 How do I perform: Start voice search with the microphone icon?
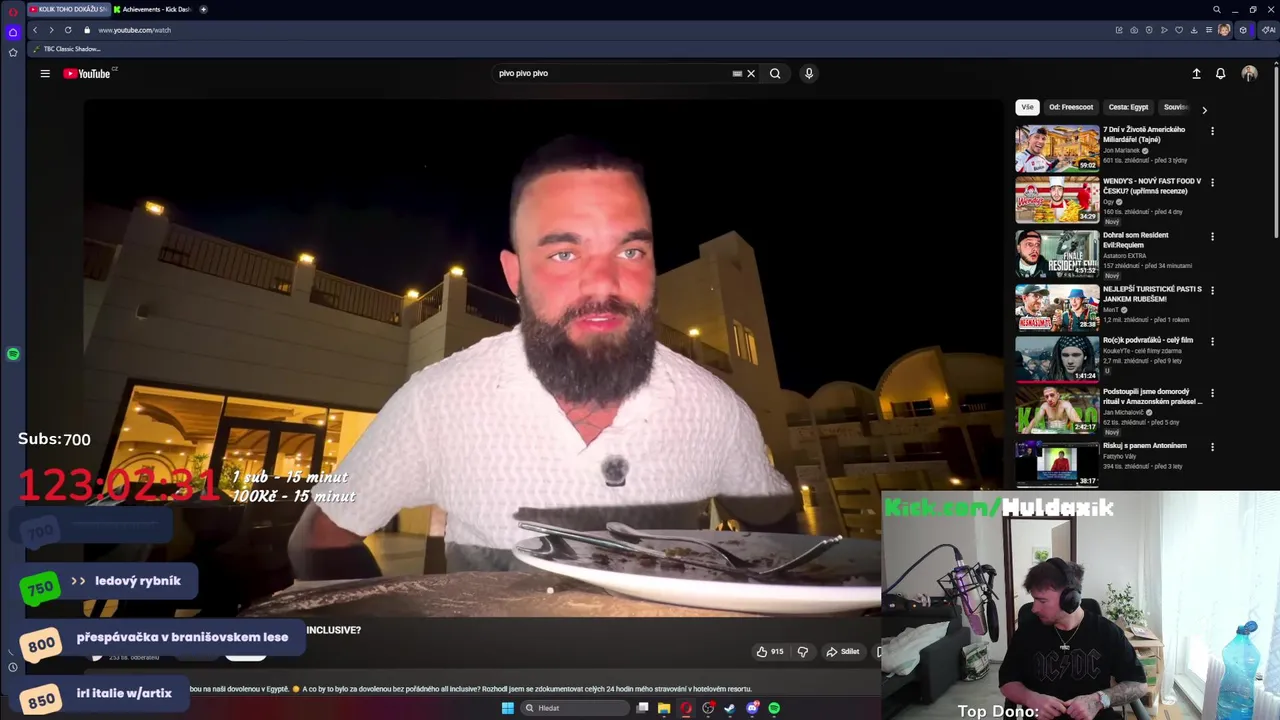(809, 73)
